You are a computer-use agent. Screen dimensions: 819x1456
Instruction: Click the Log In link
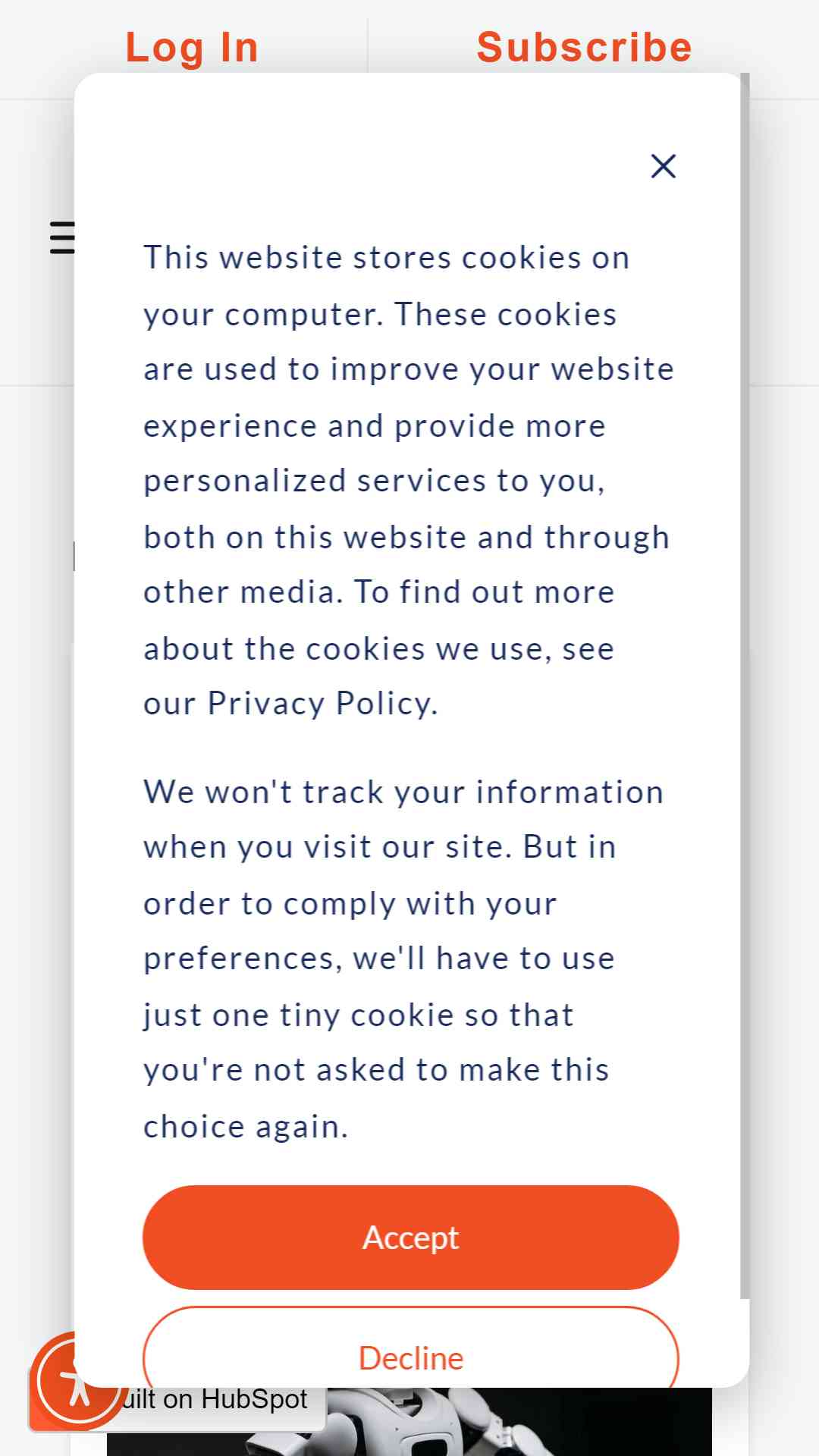coord(192,48)
